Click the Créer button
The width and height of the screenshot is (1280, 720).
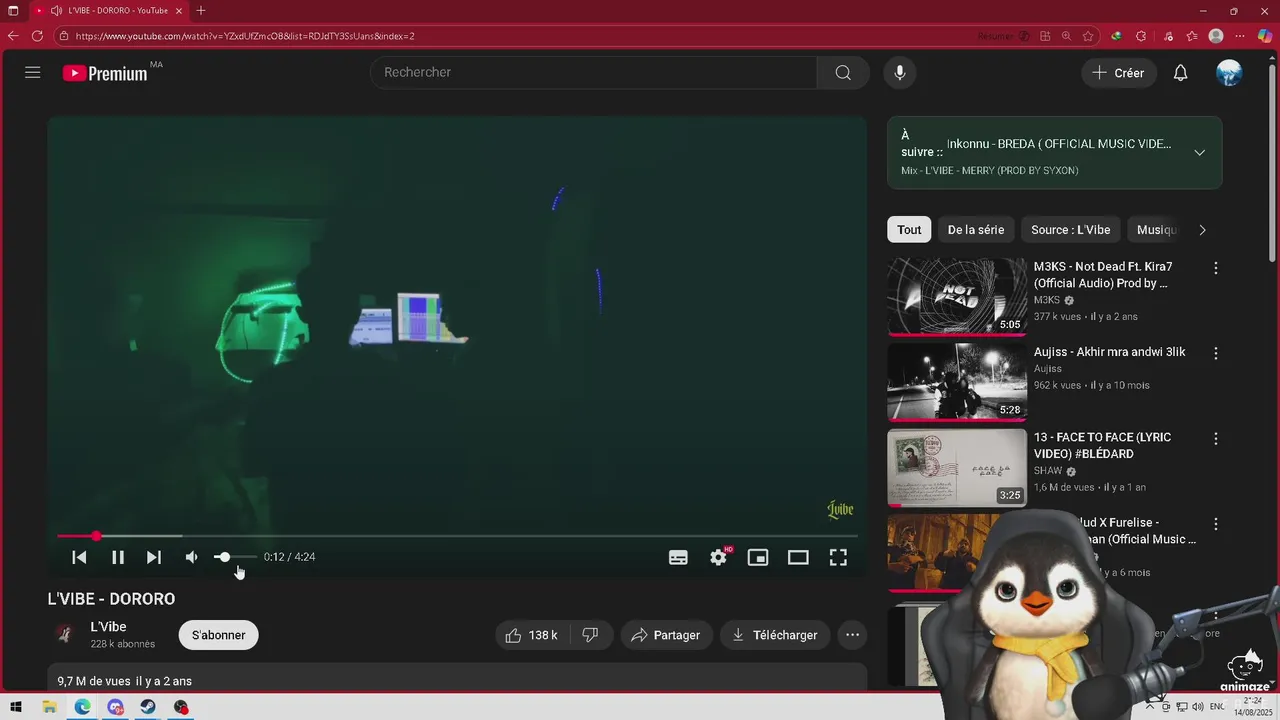[1119, 73]
